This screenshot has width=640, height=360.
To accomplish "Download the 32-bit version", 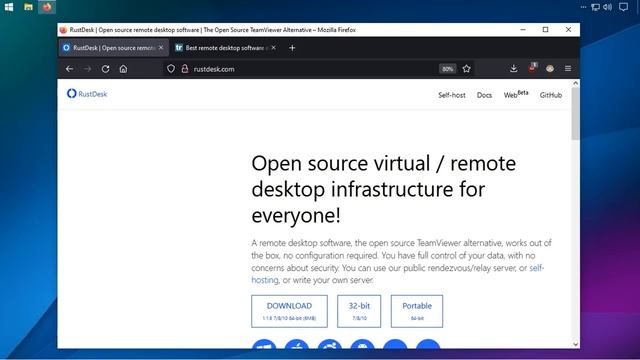I will click(359, 311).
